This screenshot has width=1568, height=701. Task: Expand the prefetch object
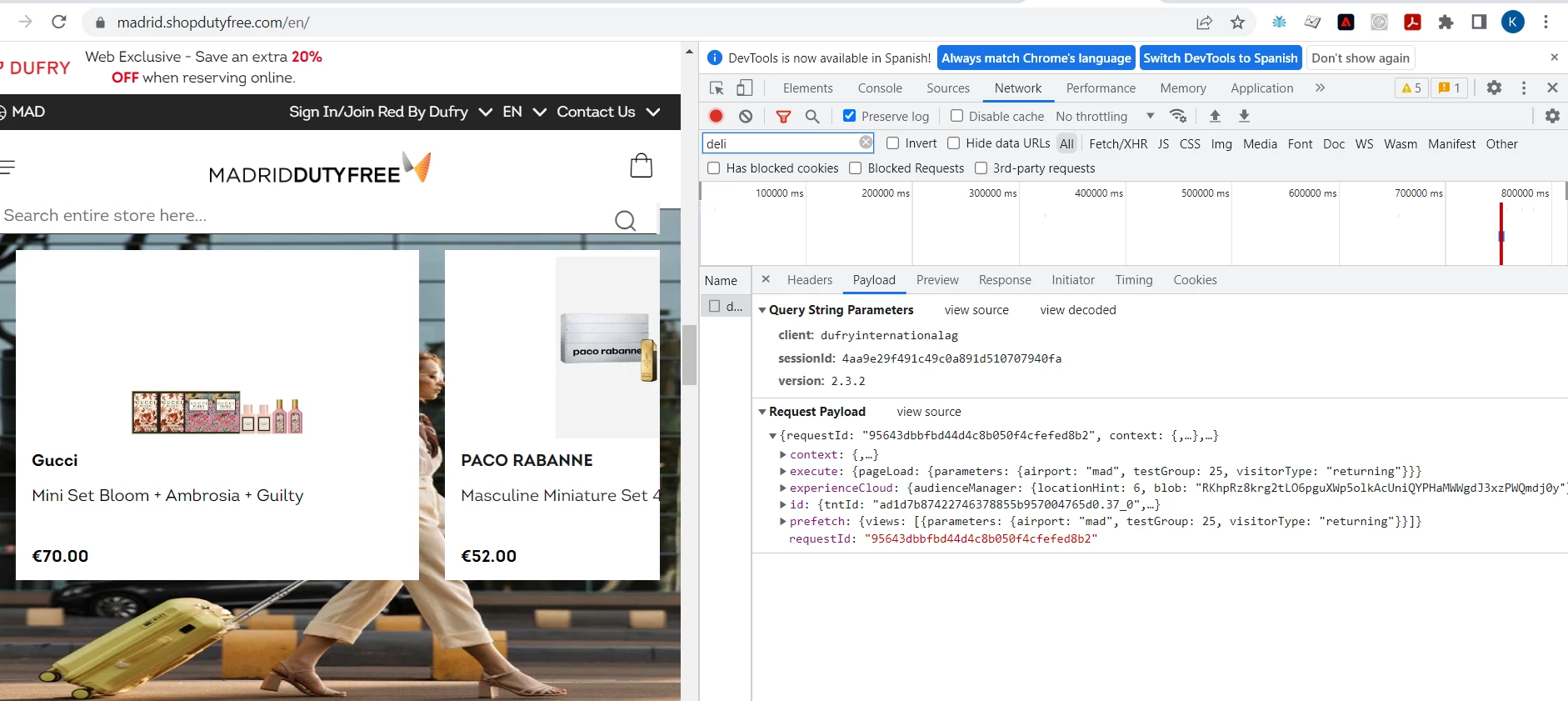[783, 521]
